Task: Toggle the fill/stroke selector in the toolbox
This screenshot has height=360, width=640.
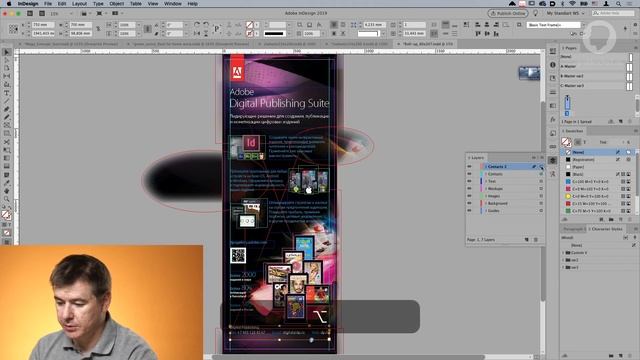Action: pyautogui.click(x=6, y=215)
